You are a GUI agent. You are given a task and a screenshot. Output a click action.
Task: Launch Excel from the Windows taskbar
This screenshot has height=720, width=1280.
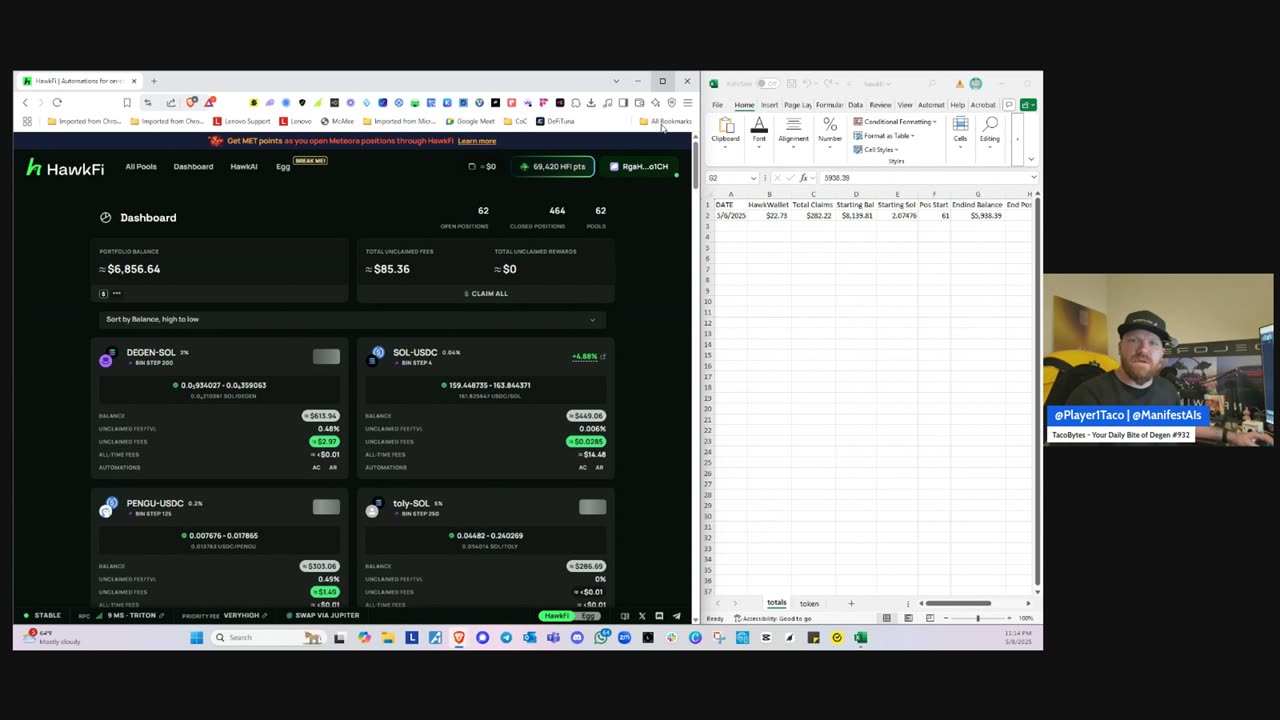860,637
